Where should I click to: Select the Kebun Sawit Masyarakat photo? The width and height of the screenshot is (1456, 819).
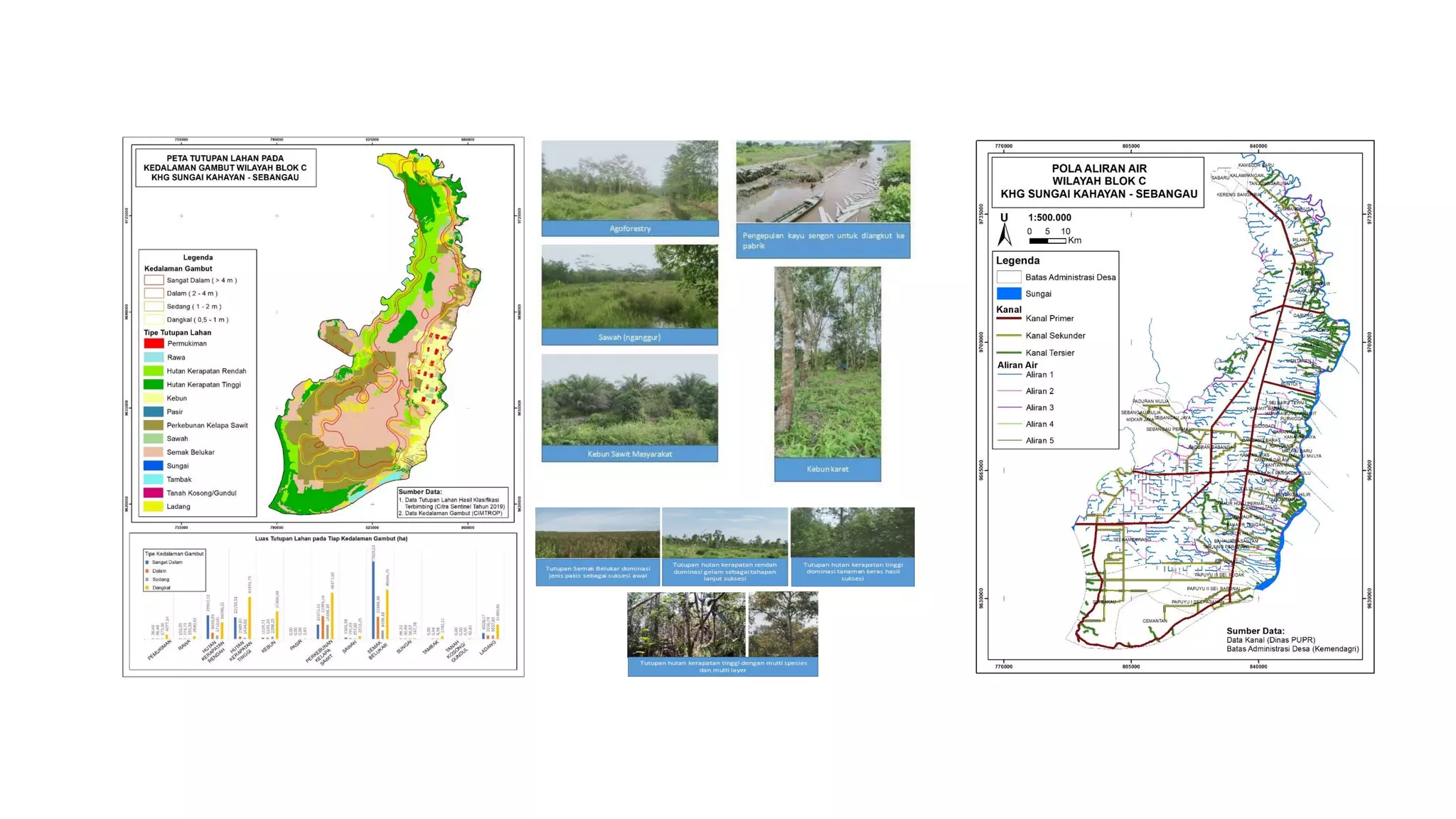629,400
